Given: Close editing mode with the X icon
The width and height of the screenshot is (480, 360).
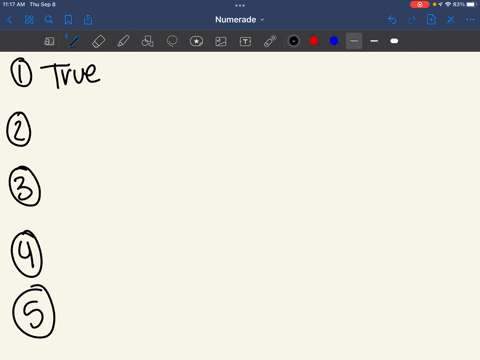Looking at the screenshot, I should [x=451, y=20].
